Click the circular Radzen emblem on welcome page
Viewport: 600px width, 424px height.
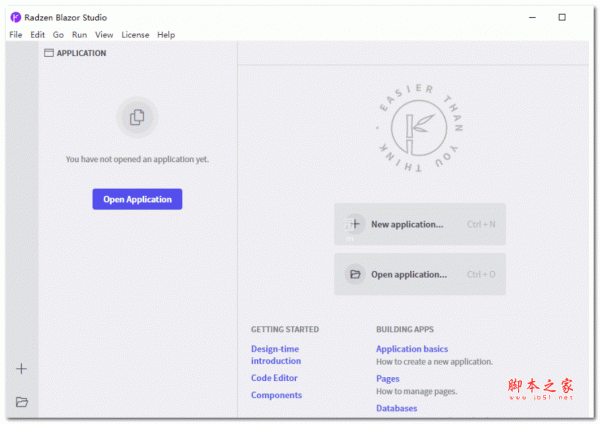pyautogui.click(x=419, y=128)
